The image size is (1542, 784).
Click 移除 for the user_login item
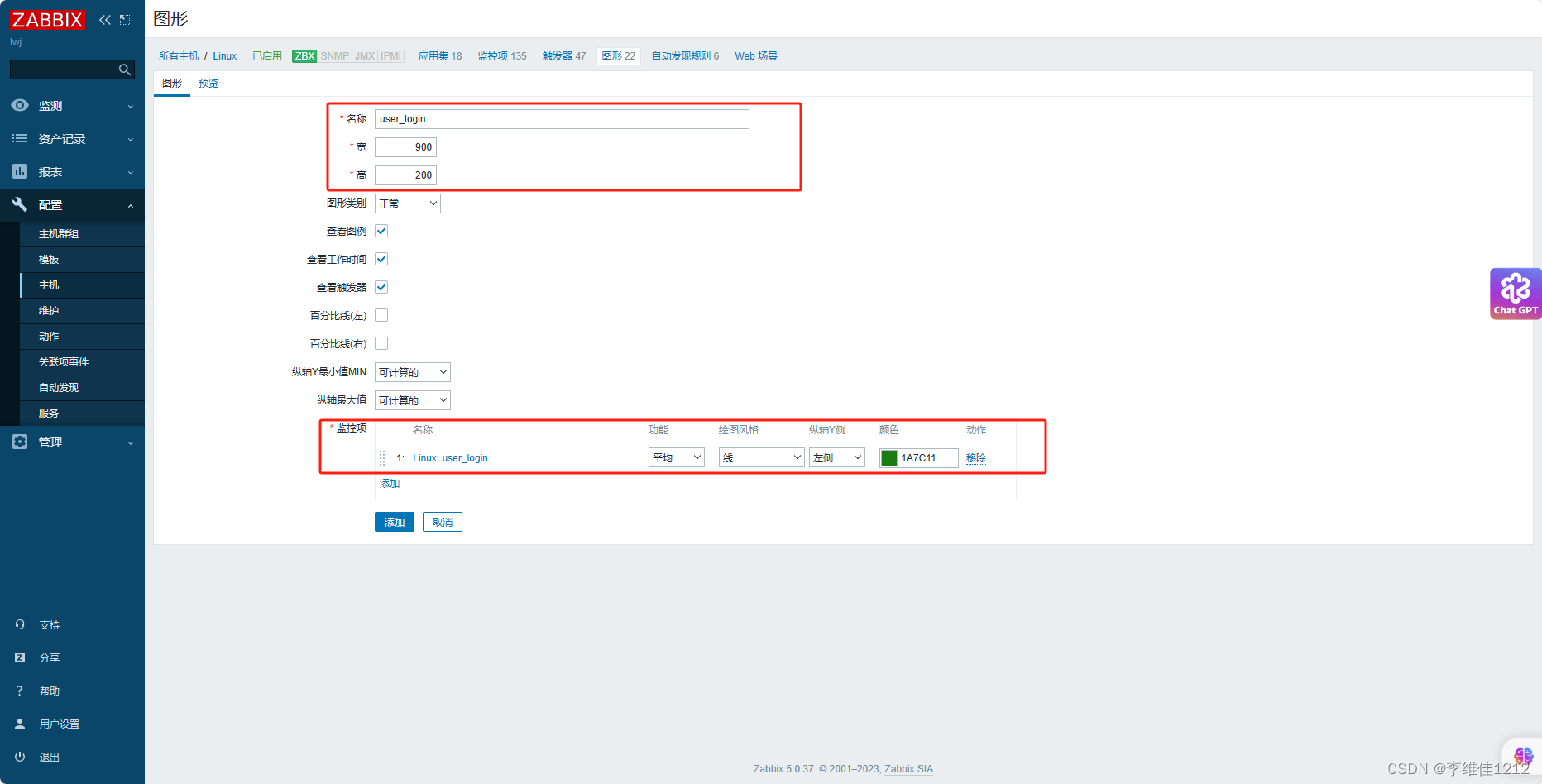pyautogui.click(x=976, y=457)
